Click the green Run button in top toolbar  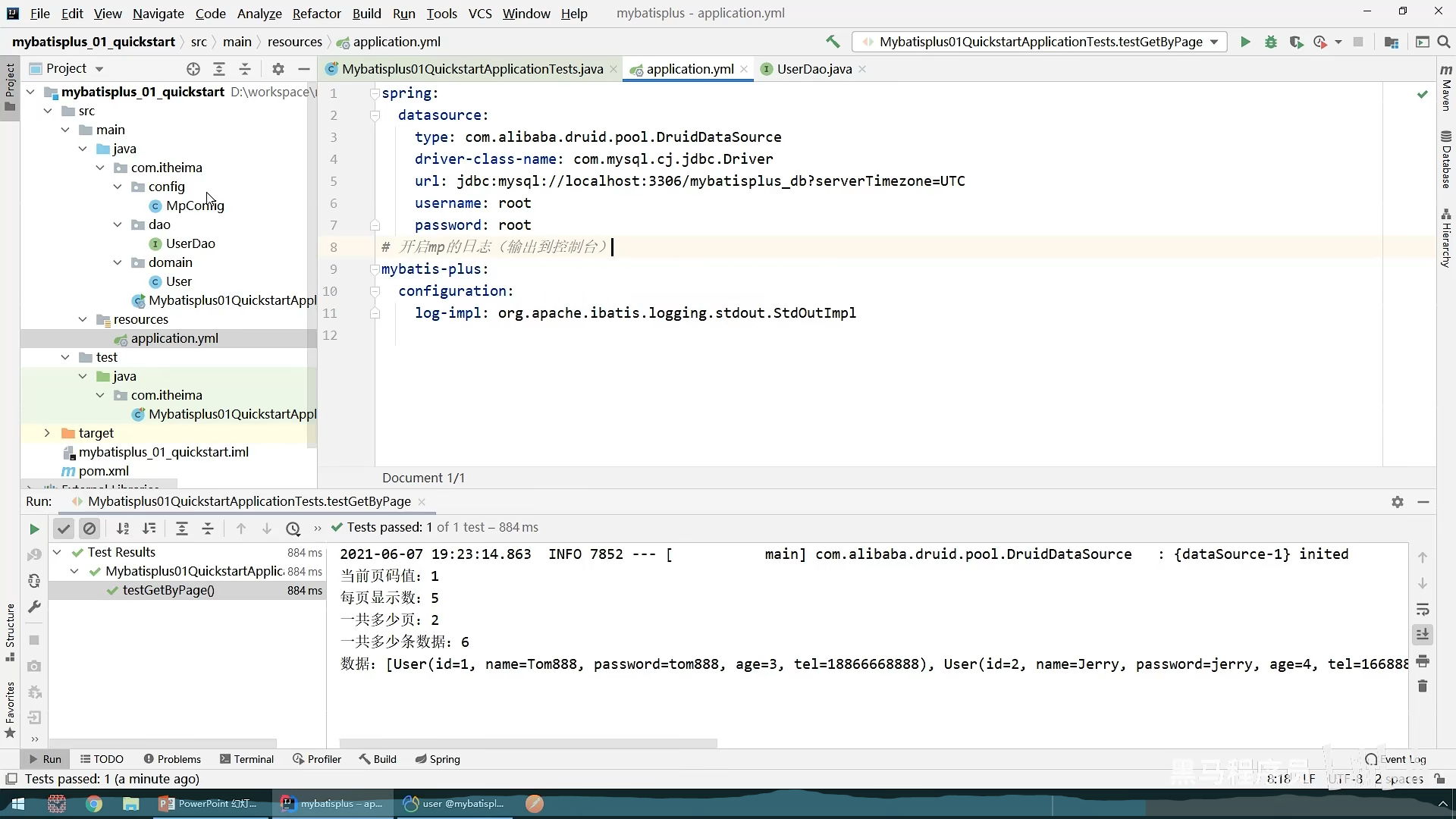point(1245,42)
